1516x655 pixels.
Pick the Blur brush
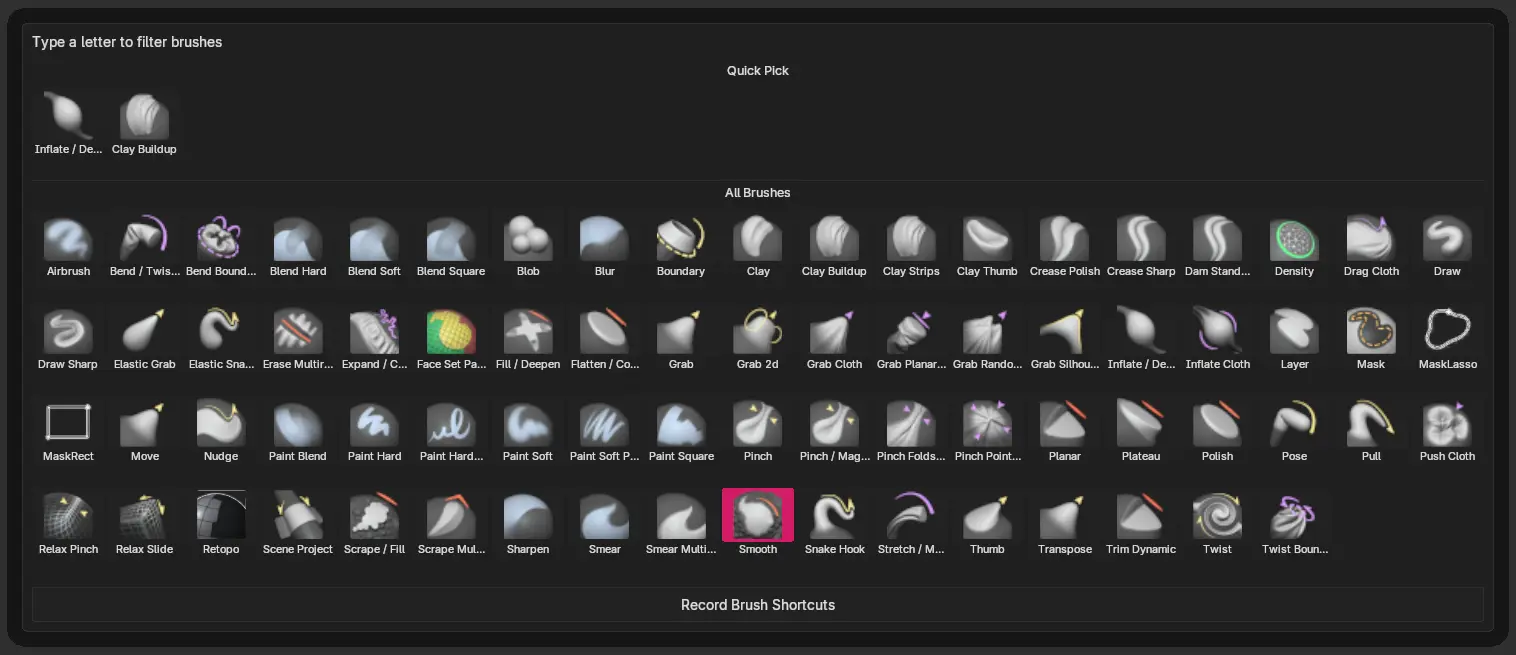pos(605,246)
